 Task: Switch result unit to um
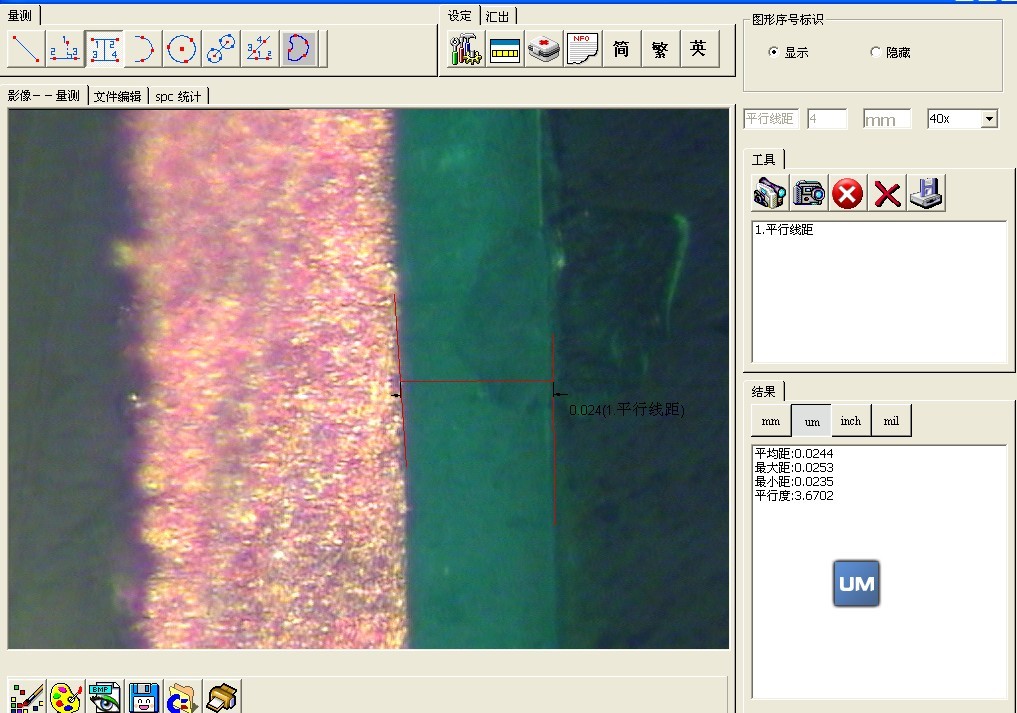(x=811, y=422)
